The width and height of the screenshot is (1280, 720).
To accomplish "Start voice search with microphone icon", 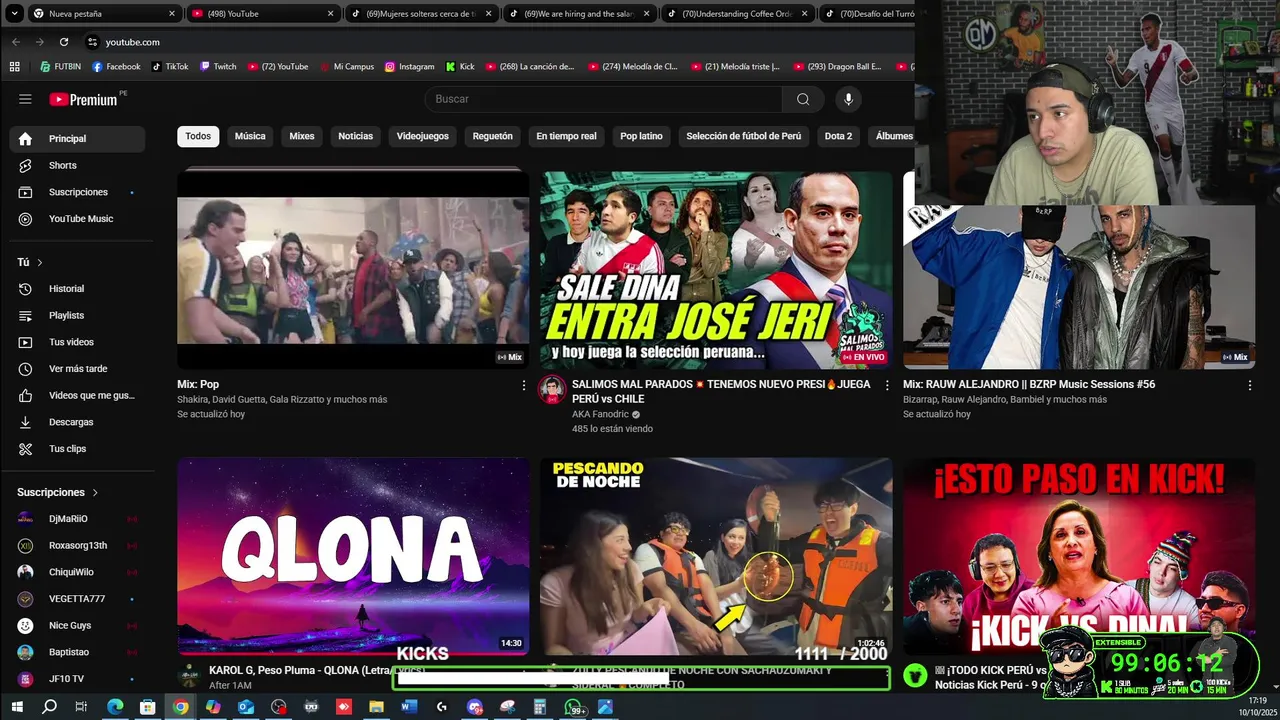I will (x=848, y=99).
